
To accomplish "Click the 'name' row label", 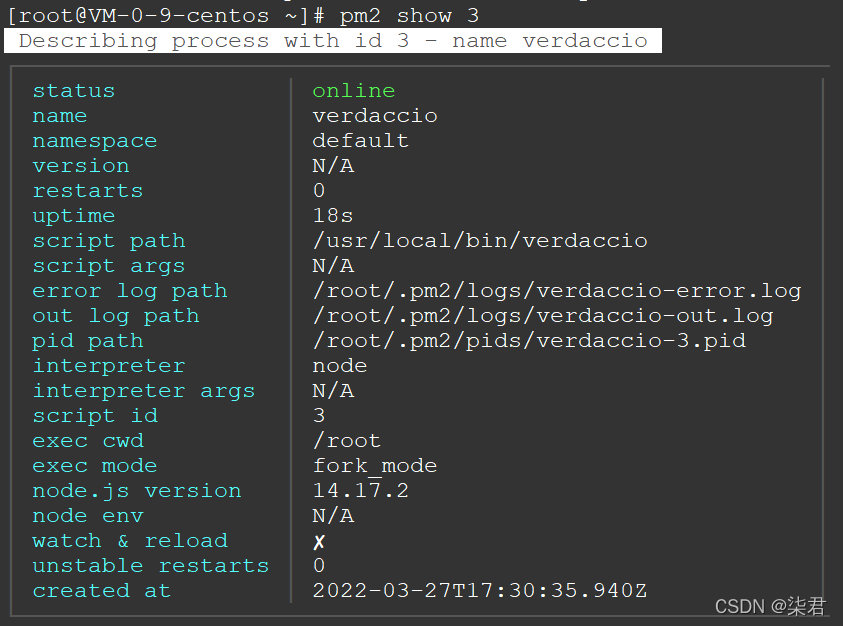I will 60,116.
